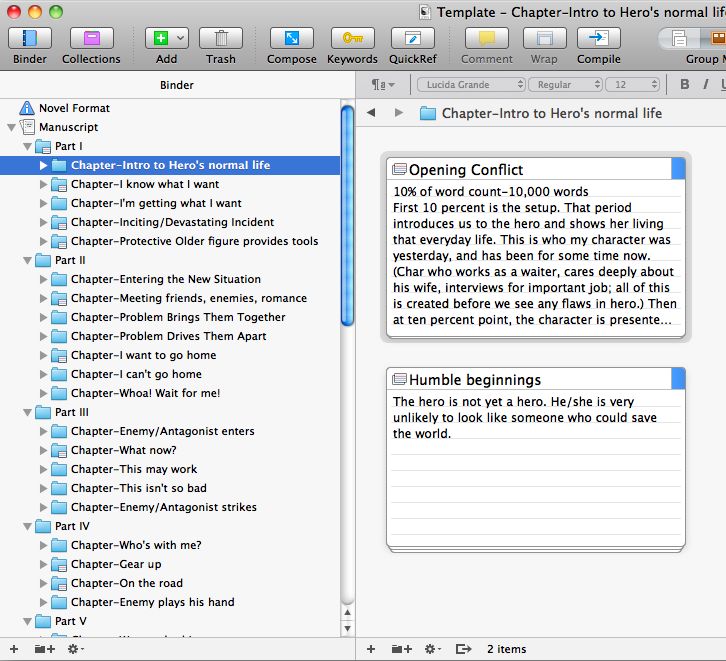Click the green Add button
Image resolution: width=726 pixels, height=661 pixels.
coord(160,38)
